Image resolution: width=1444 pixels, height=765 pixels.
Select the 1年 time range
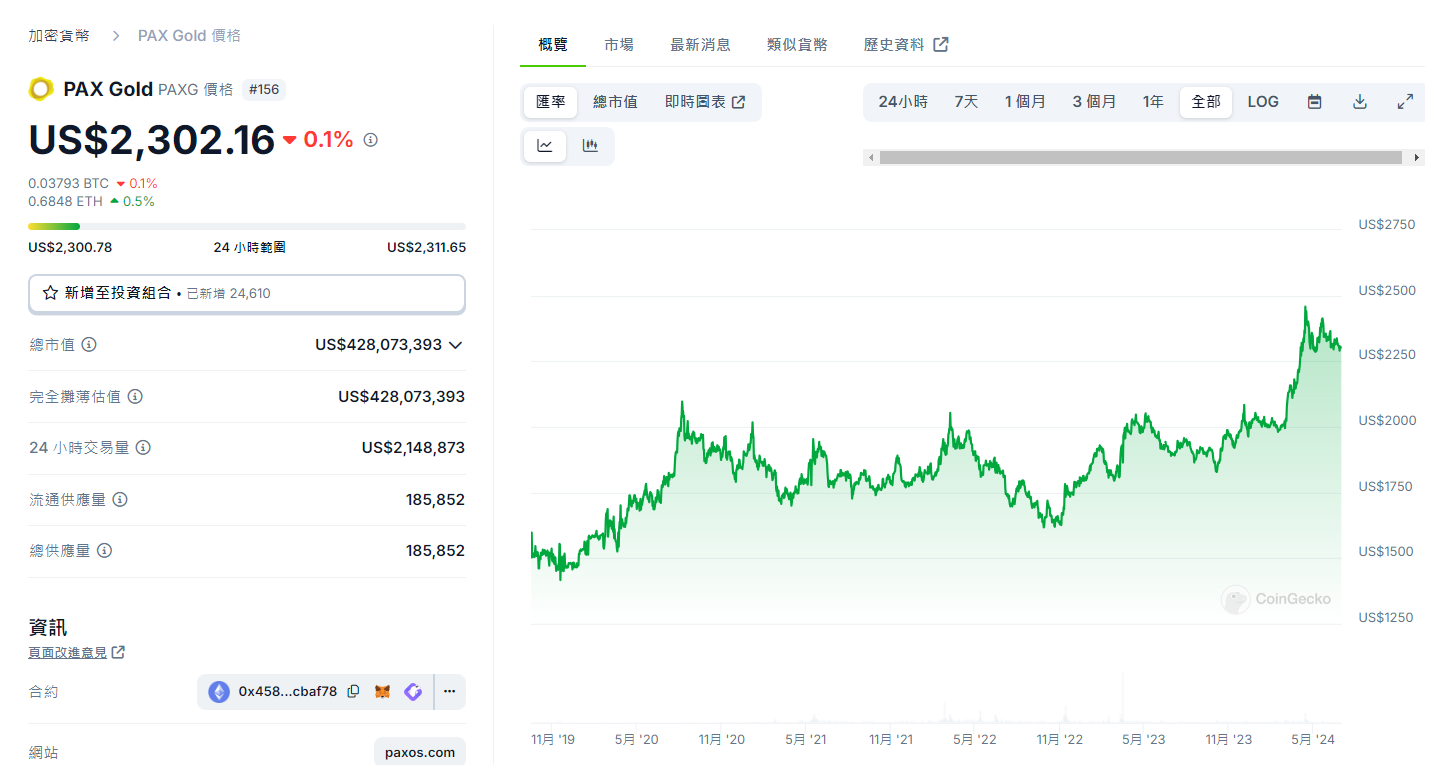[x=1154, y=102]
